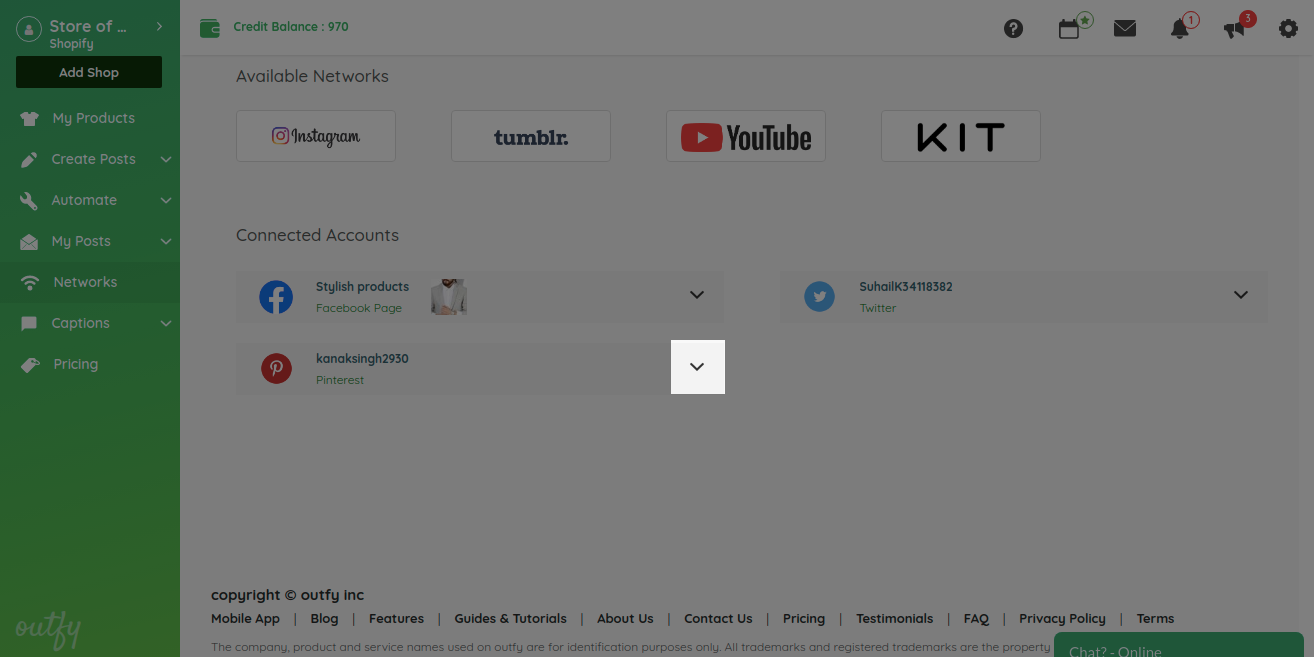
Task: Expand the Captions submenu
Action: click(x=166, y=323)
